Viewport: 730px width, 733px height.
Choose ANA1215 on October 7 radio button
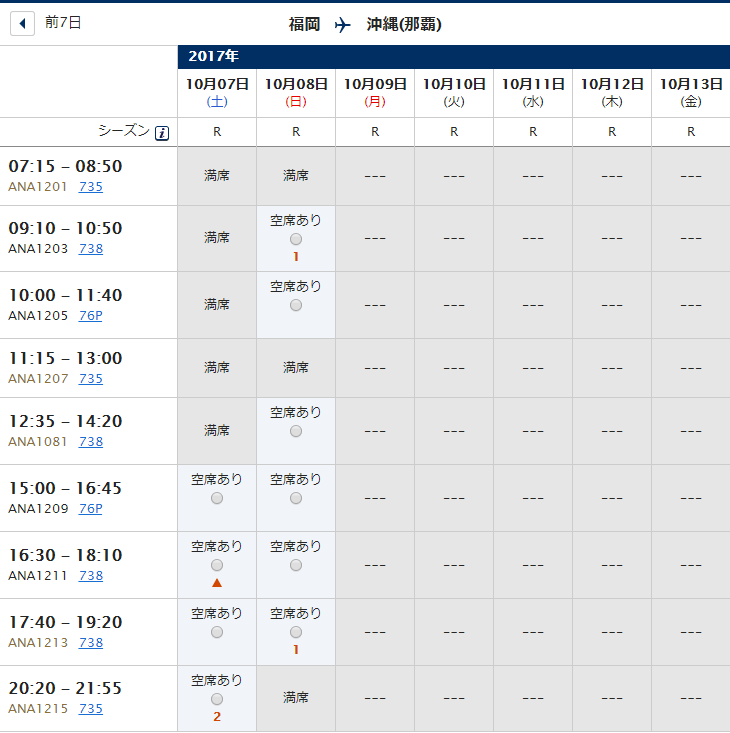click(x=217, y=699)
